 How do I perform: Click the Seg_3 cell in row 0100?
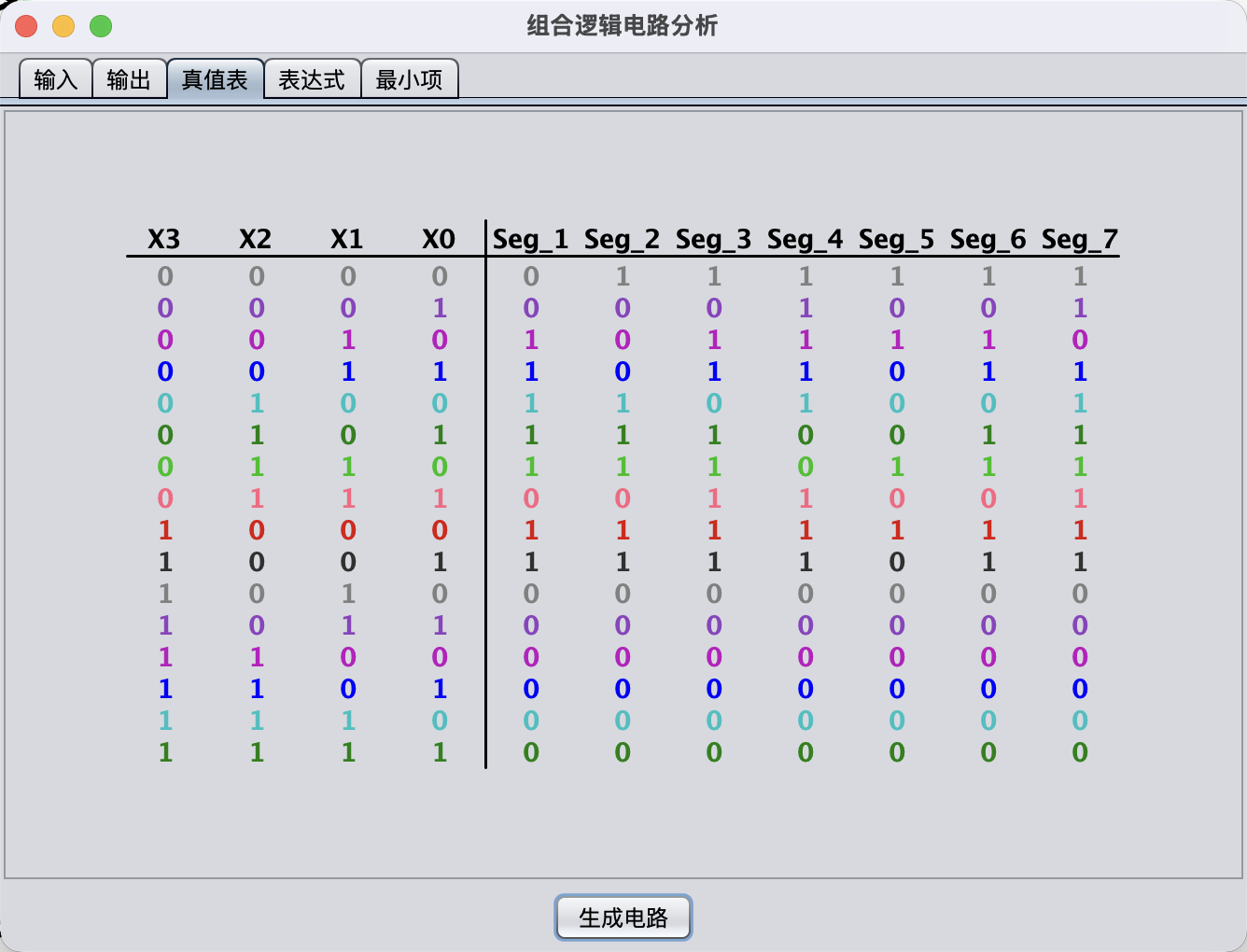pos(714,403)
